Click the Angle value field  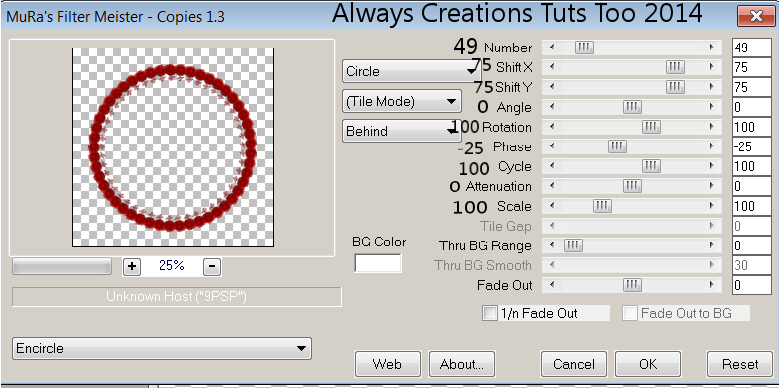coord(752,107)
